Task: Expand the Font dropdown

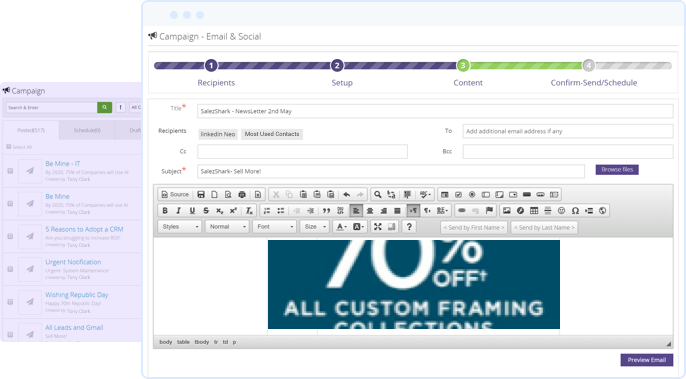Action: tap(274, 227)
